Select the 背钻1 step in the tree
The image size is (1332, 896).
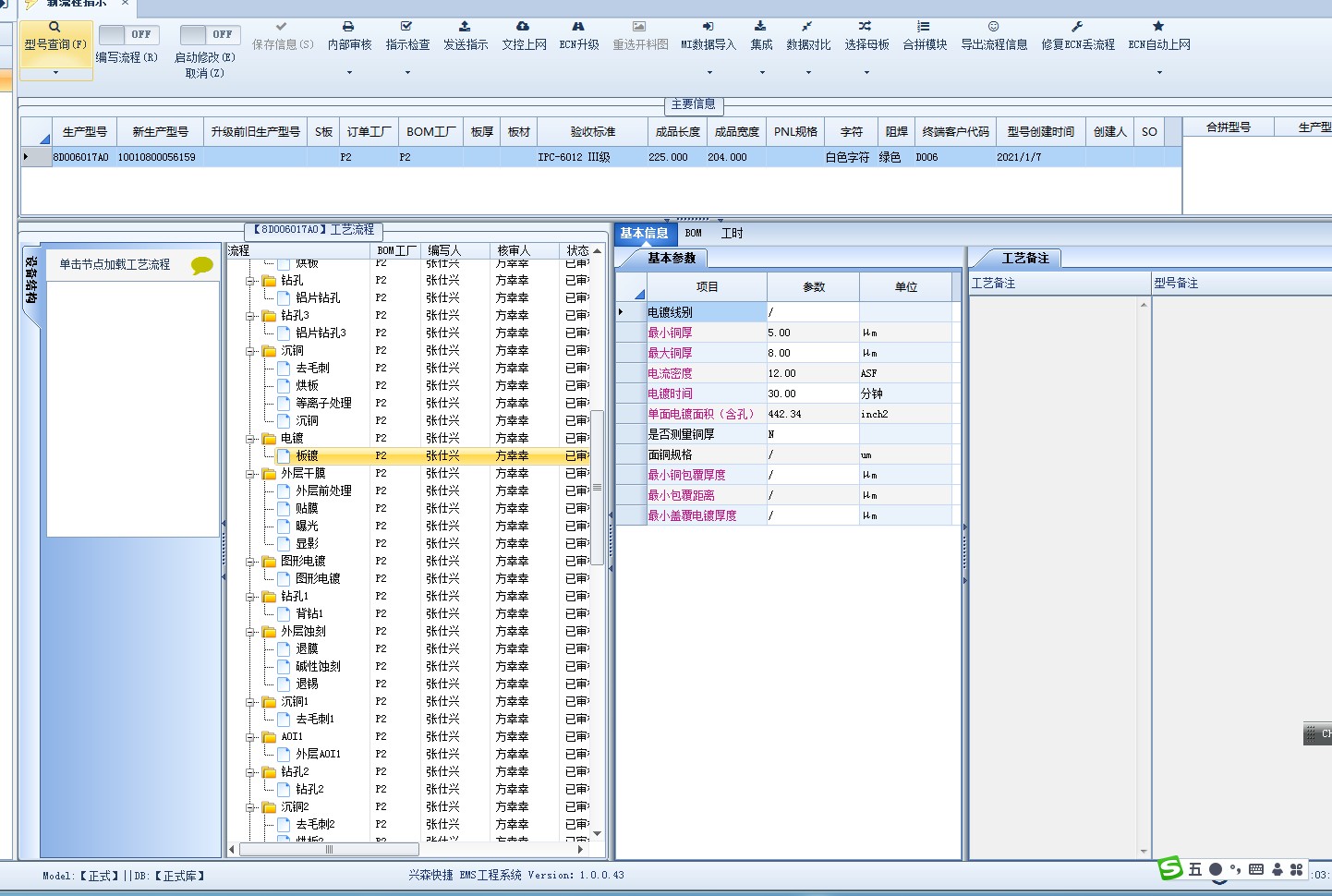pyautogui.click(x=309, y=614)
